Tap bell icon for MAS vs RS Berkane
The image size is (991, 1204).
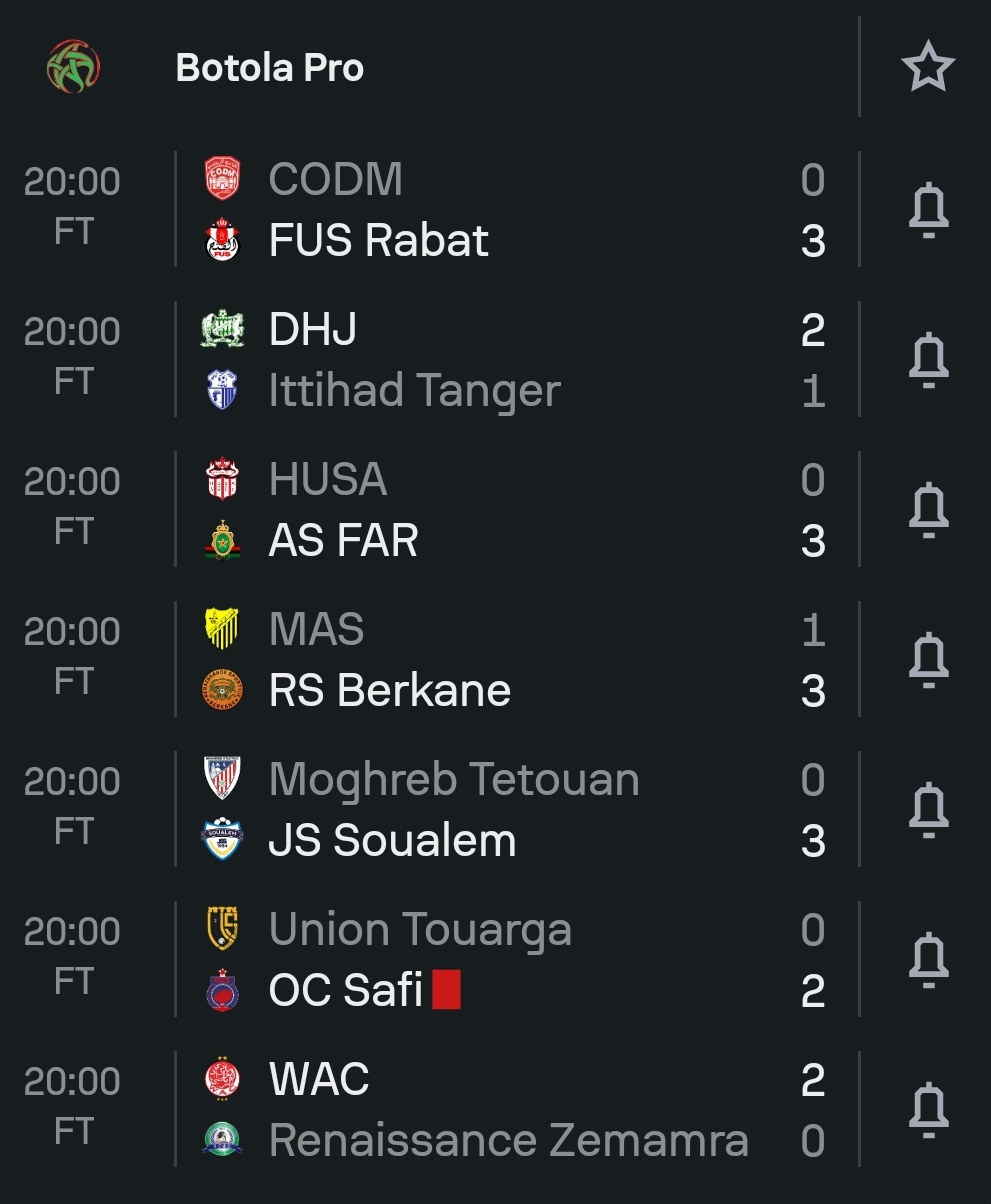point(928,660)
